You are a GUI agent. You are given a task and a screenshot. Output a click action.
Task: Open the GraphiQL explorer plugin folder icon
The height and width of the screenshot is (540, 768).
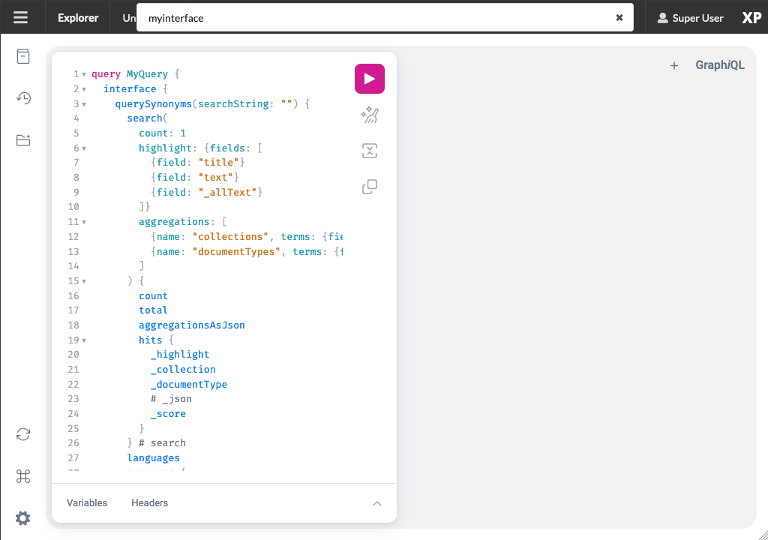[23, 140]
